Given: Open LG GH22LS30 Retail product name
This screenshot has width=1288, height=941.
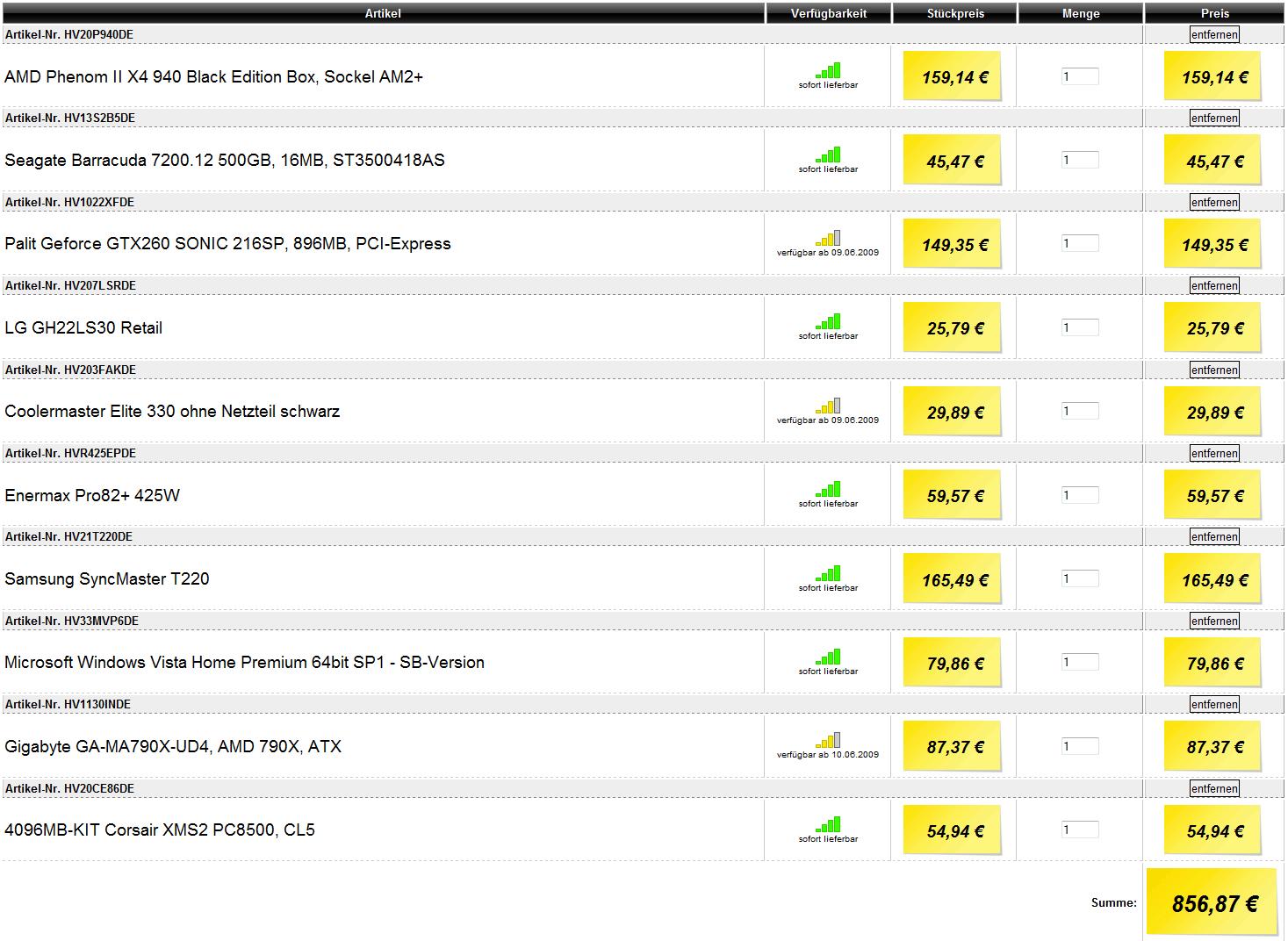Looking at the screenshot, I should (x=83, y=328).
